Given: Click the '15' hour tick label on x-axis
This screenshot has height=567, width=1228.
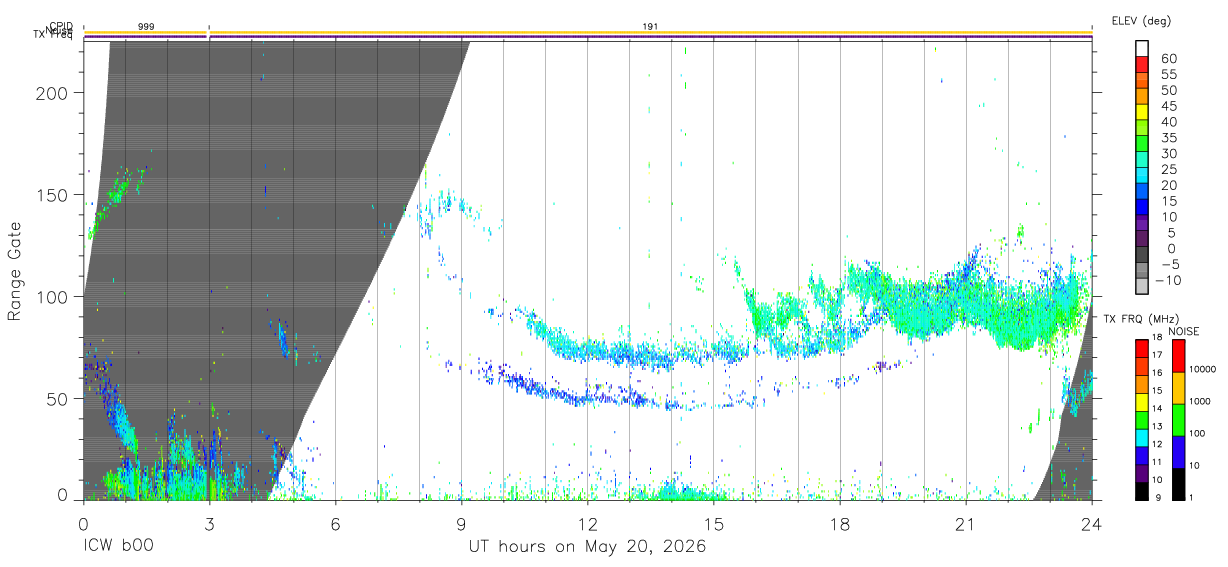Looking at the screenshot, I should (x=713, y=524).
